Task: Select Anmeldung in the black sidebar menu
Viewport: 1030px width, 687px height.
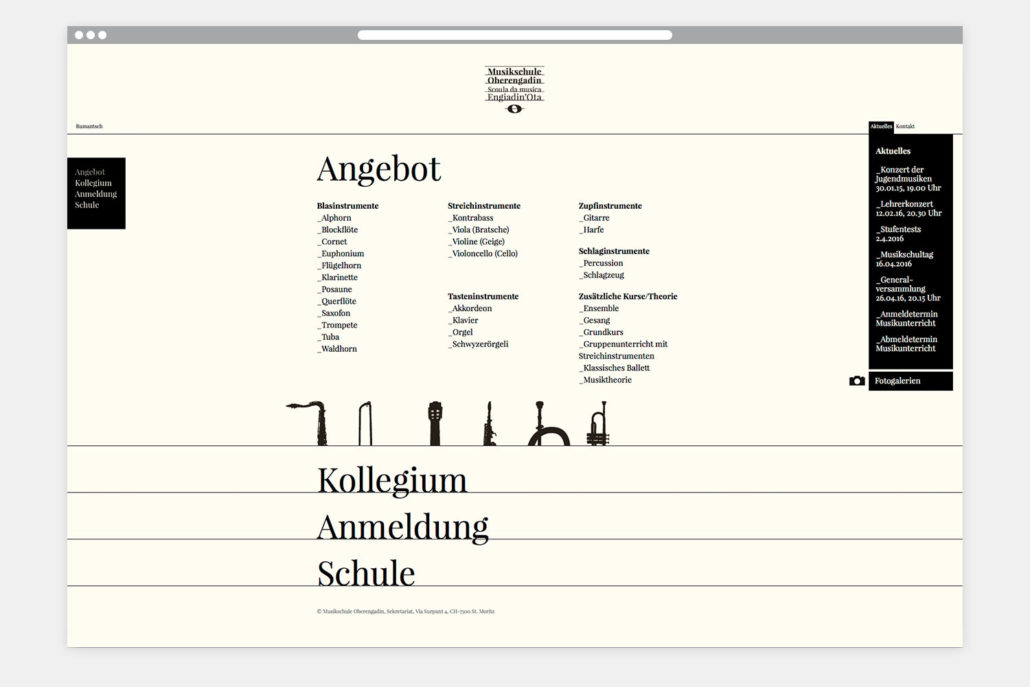Action: (96, 194)
